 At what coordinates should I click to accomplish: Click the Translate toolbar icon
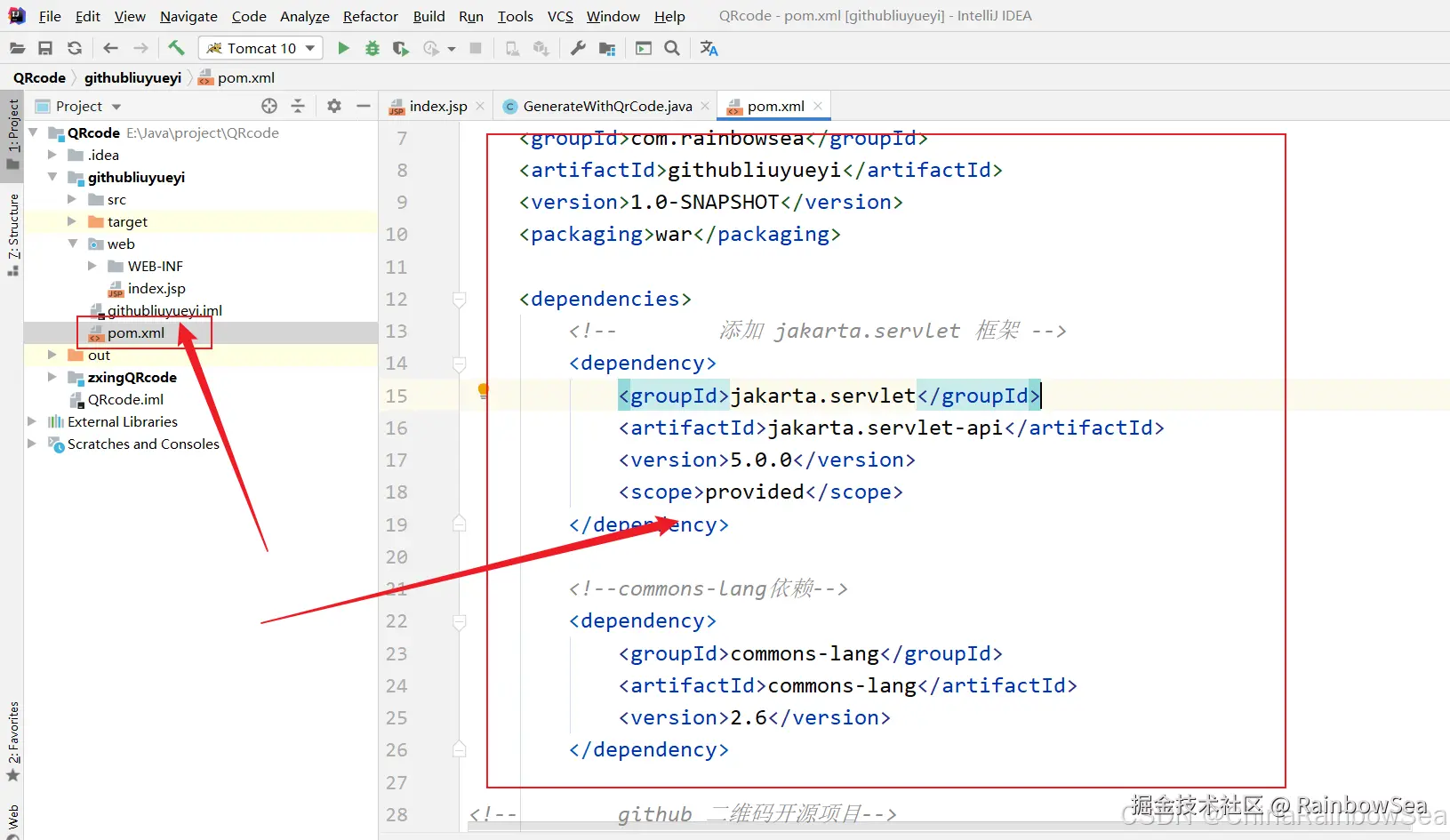pos(709,48)
